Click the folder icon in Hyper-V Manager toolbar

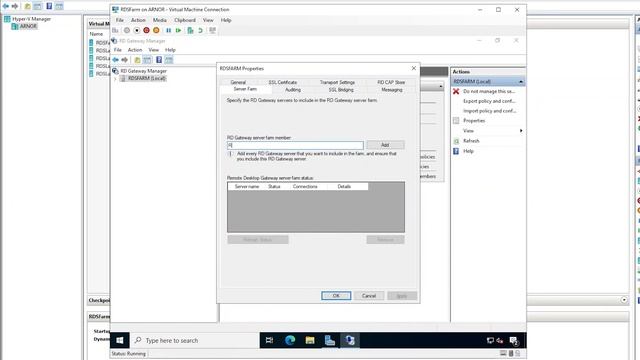point(28,6)
